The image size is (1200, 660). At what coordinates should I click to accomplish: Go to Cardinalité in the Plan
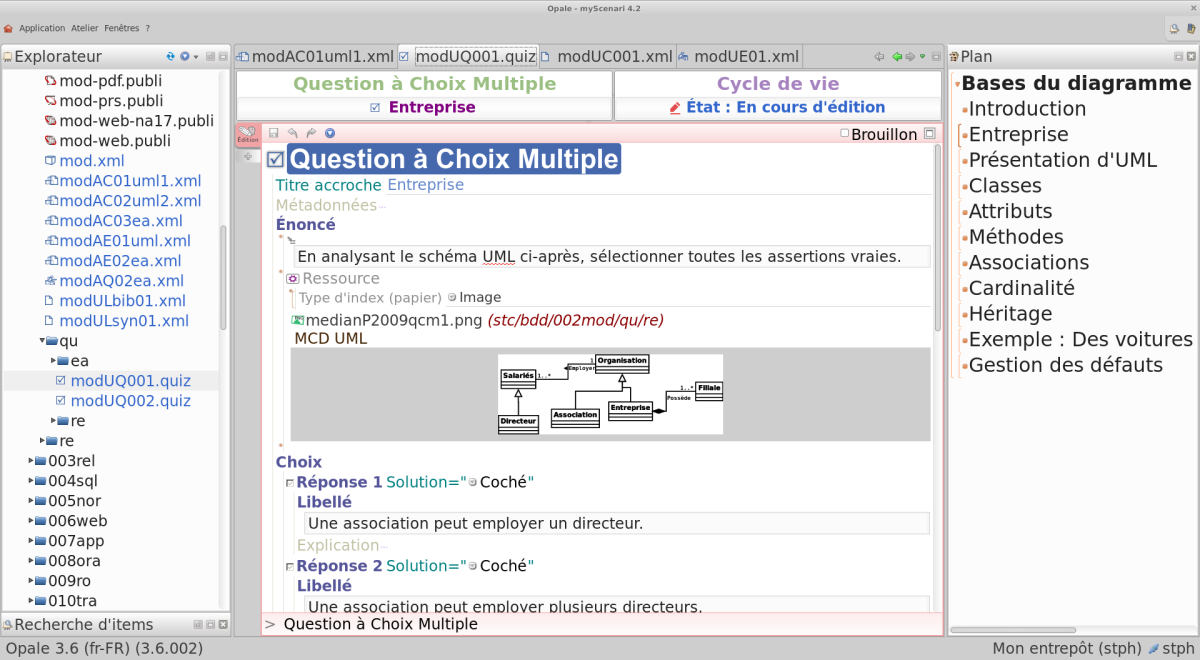click(x=1021, y=288)
